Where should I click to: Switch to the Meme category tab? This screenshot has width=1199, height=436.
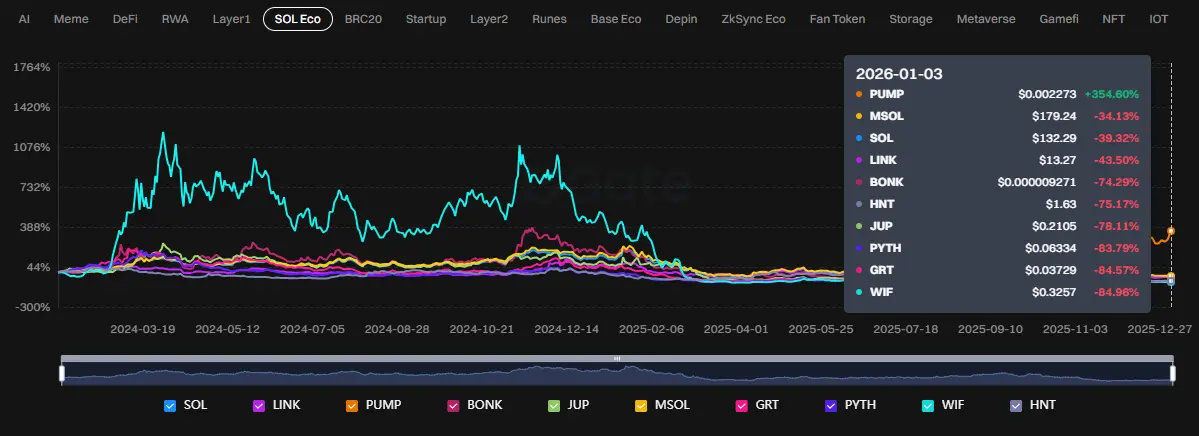(x=71, y=19)
